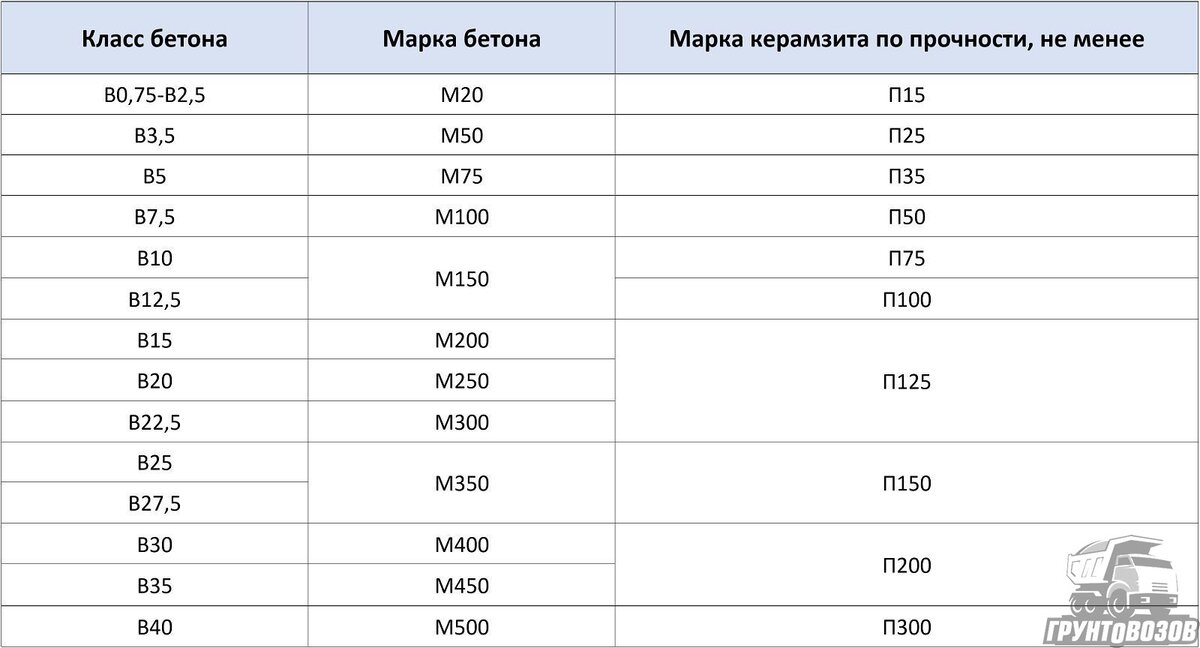Select the Марка бетона column header
Image resolution: width=1200 pixels, height=648 pixels.
tap(461, 40)
